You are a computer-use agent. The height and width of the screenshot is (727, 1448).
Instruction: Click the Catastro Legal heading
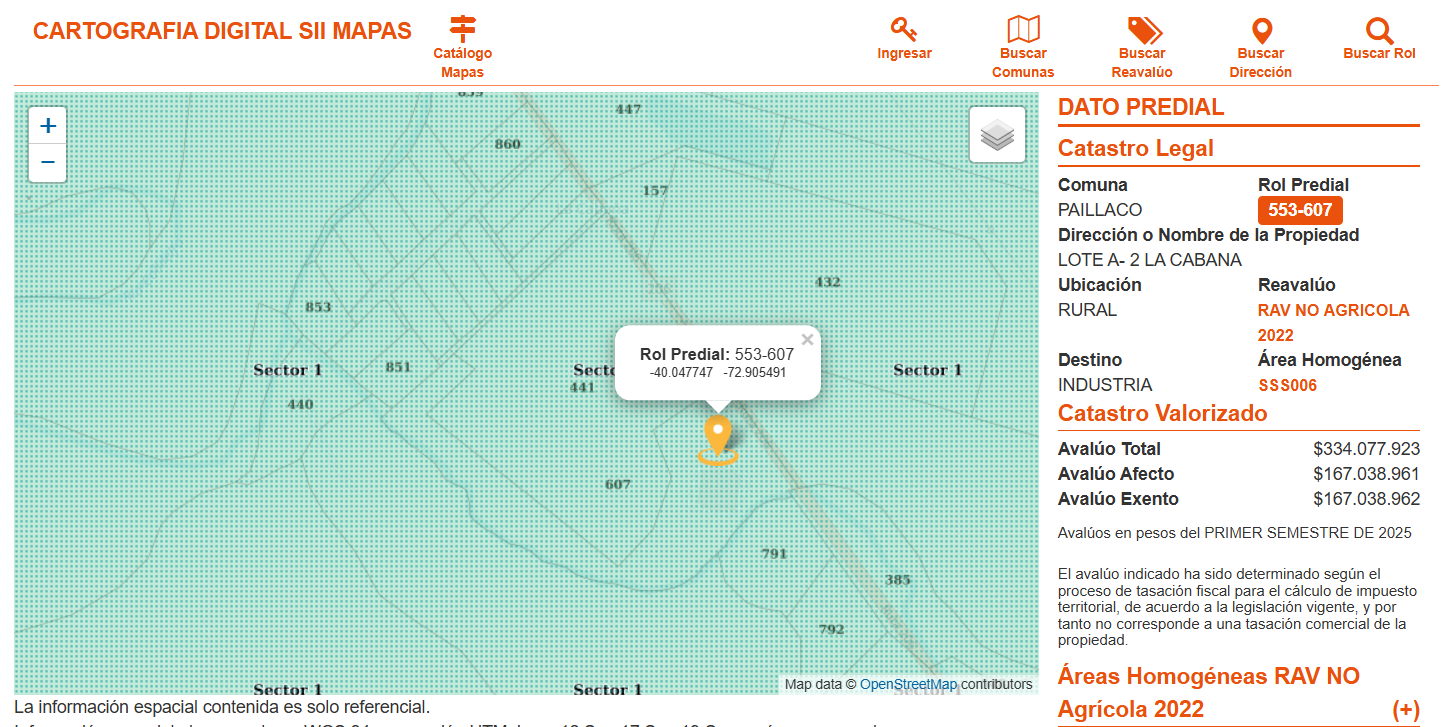1136,149
